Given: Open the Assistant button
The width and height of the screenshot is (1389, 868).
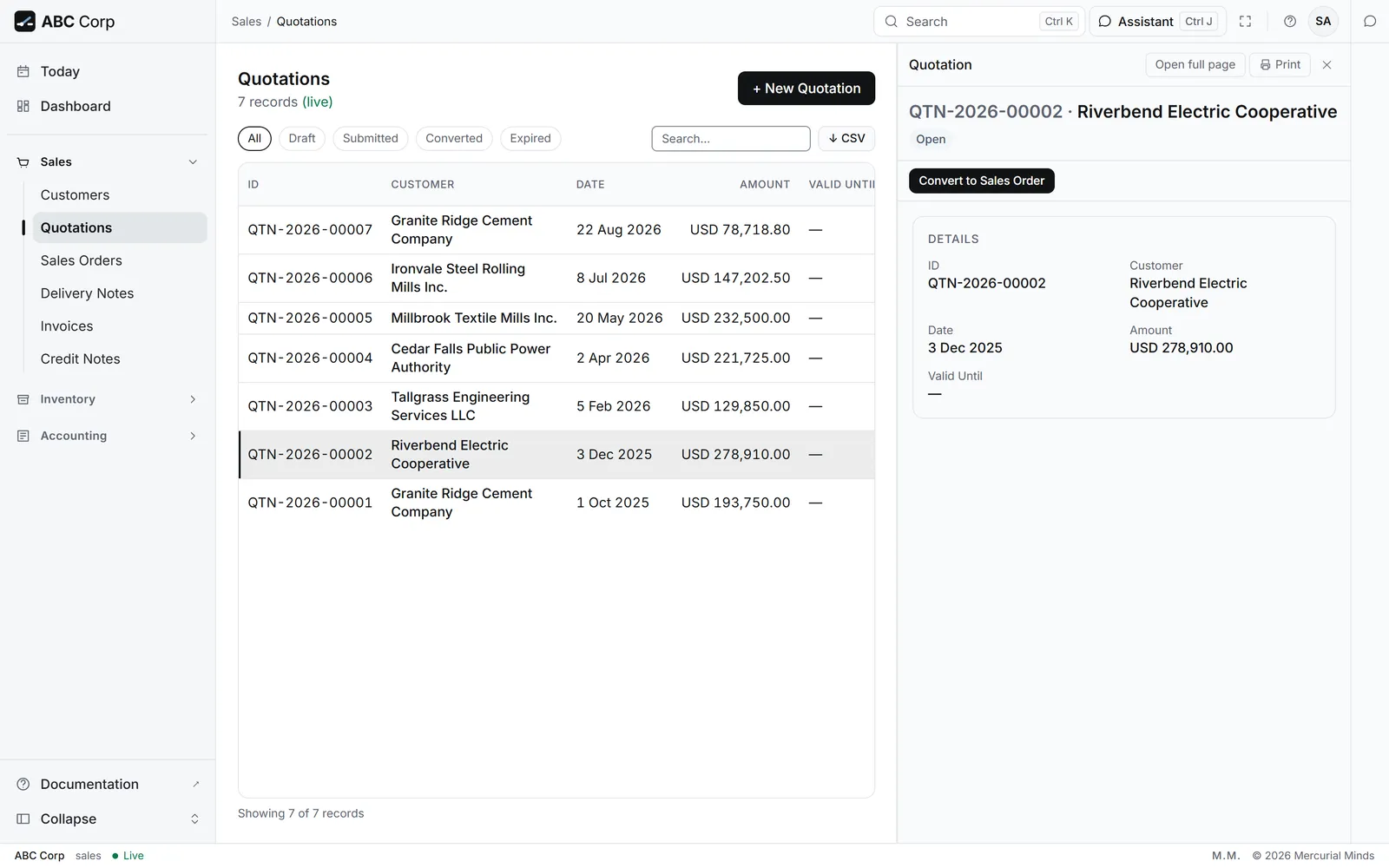Looking at the screenshot, I should pos(1157,22).
